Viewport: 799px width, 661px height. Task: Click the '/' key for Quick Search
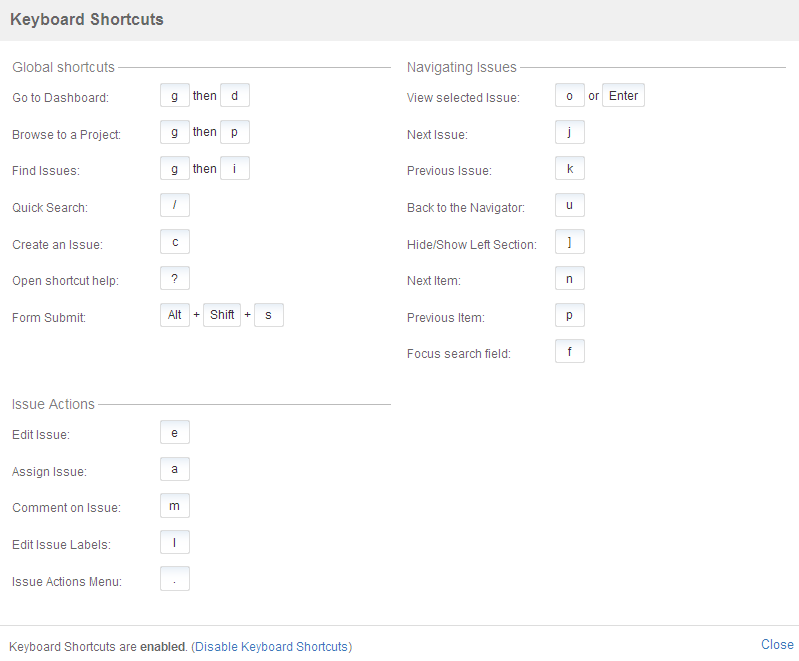[175, 205]
